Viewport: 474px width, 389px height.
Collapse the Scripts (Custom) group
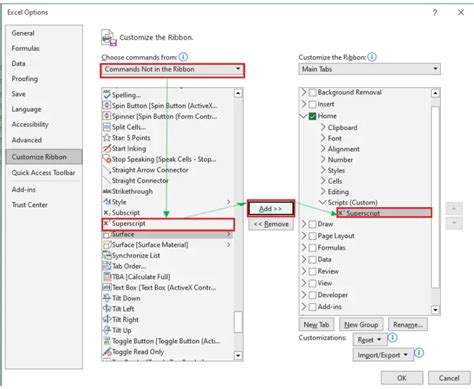322,202
